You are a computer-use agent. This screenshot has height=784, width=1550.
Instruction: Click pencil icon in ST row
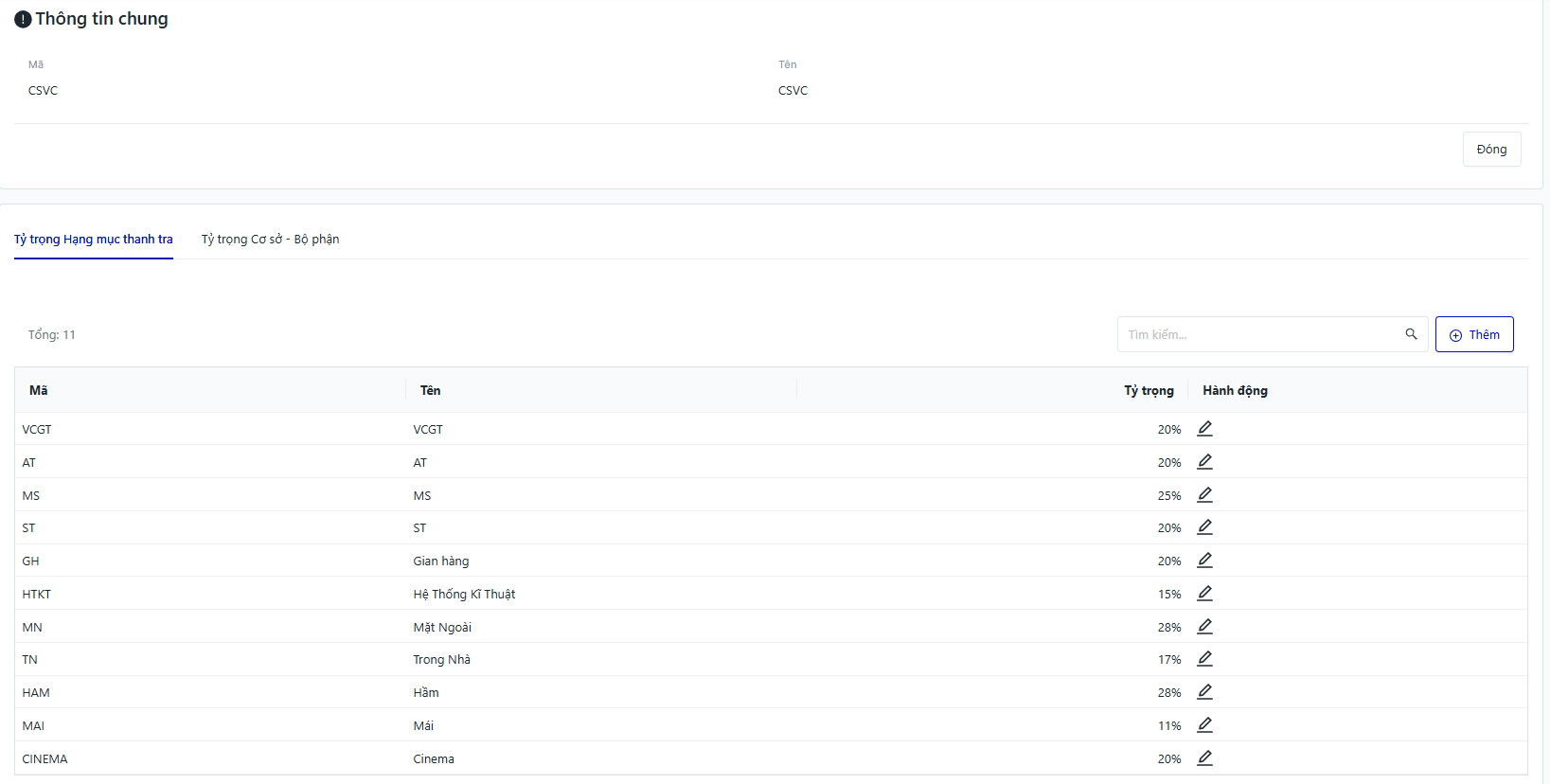(1204, 527)
